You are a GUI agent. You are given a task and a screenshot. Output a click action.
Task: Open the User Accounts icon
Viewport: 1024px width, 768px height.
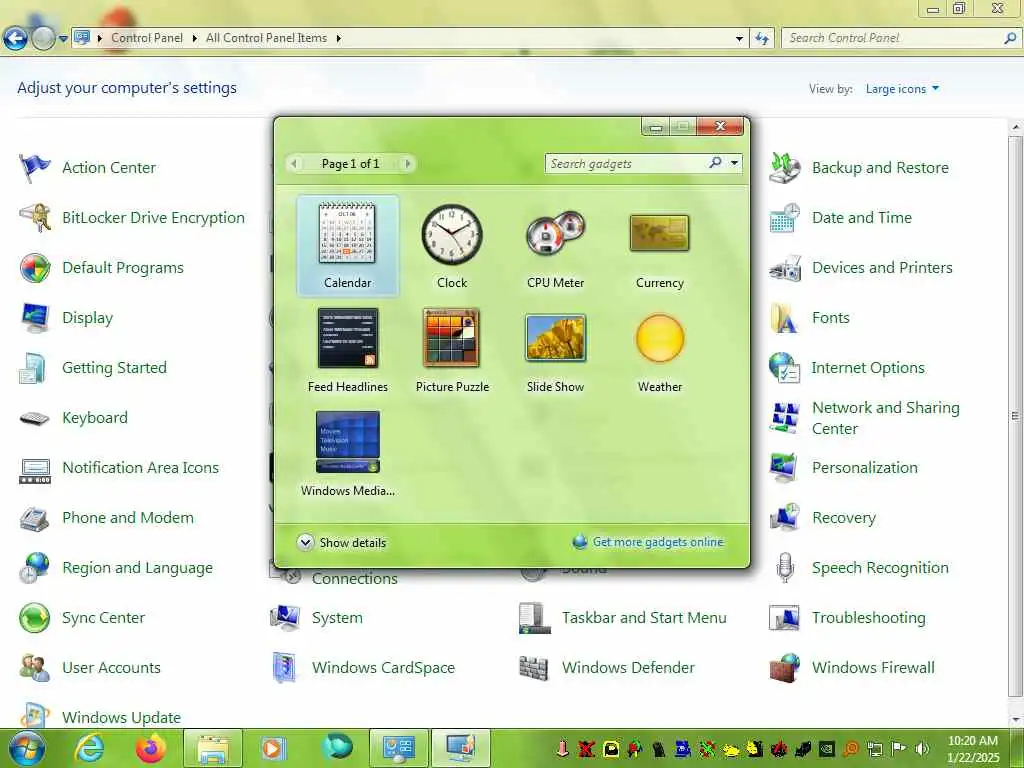(x=35, y=667)
